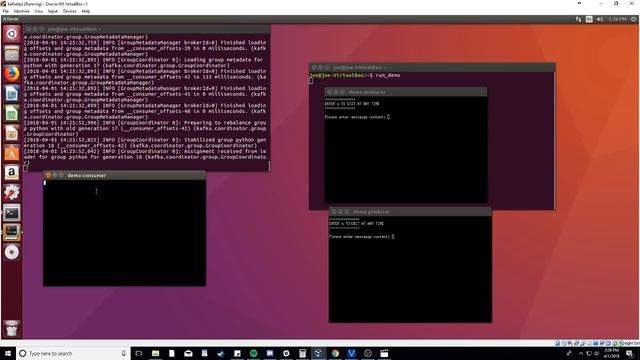Click the Ubuntu network indicator icon

[x=578, y=19]
